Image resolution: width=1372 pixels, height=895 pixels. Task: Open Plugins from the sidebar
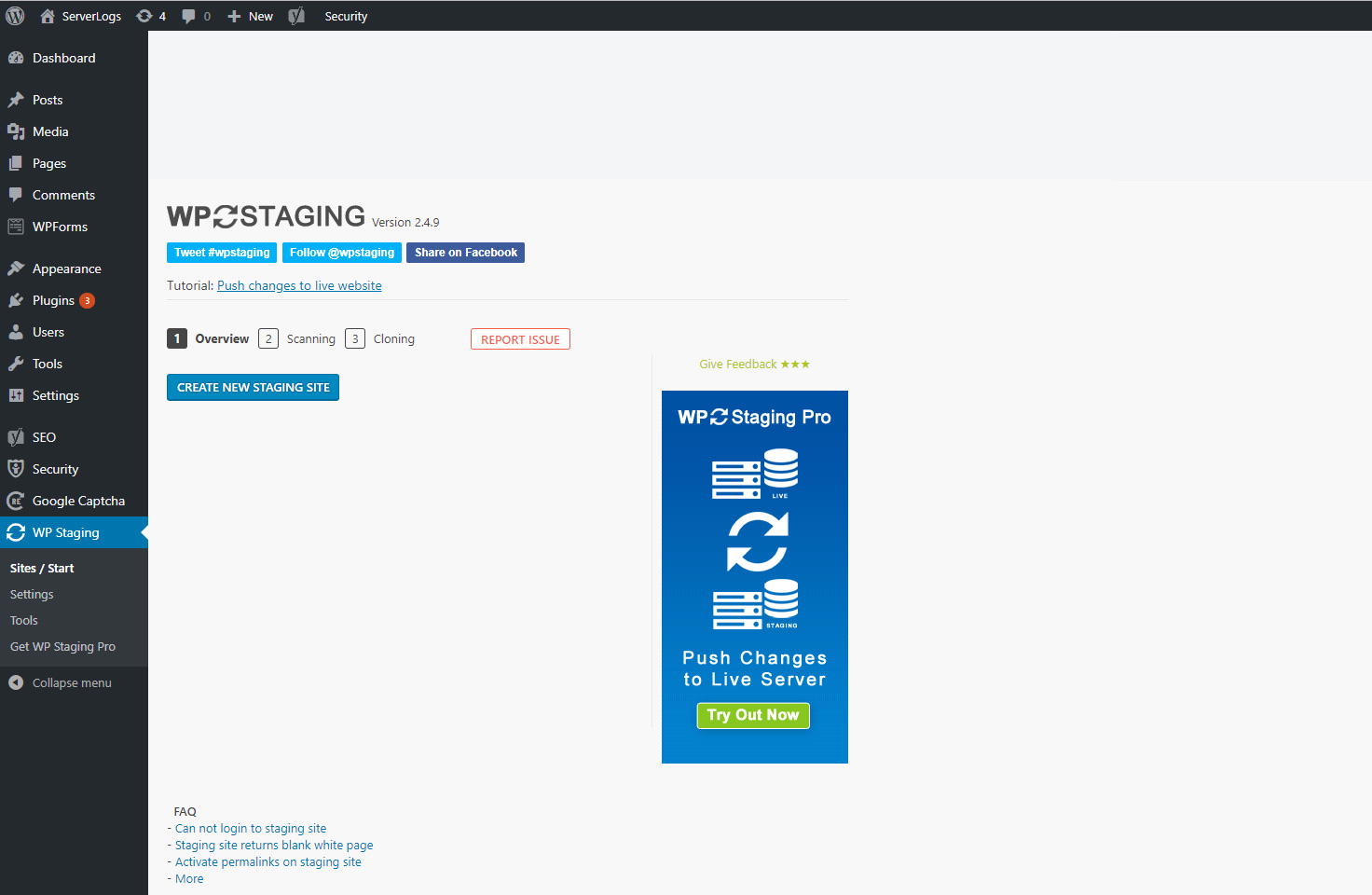click(53, 300)
